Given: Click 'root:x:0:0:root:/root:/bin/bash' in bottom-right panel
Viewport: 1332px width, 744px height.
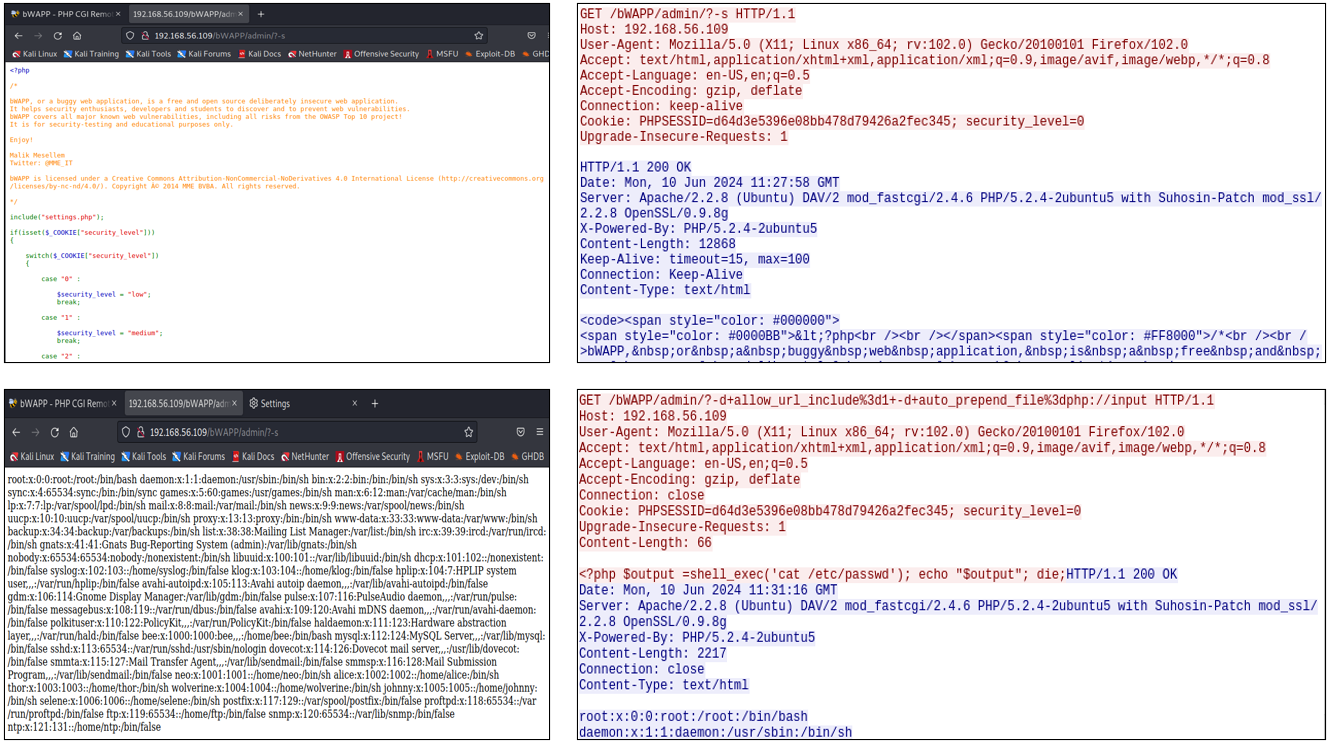Looking at the screenshot, I should (693, 717).
